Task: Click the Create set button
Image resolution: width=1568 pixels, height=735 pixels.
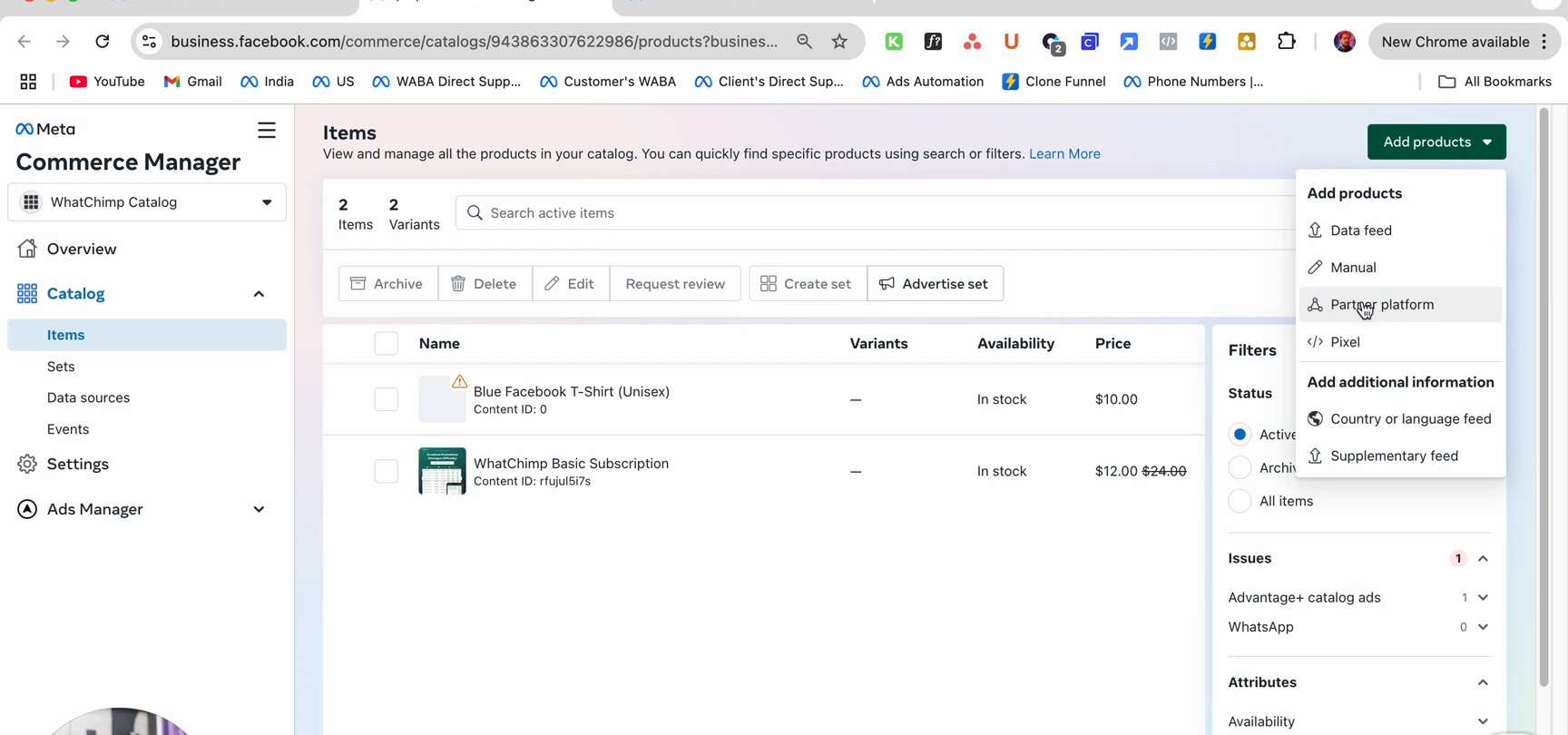Action: (808, 284)
